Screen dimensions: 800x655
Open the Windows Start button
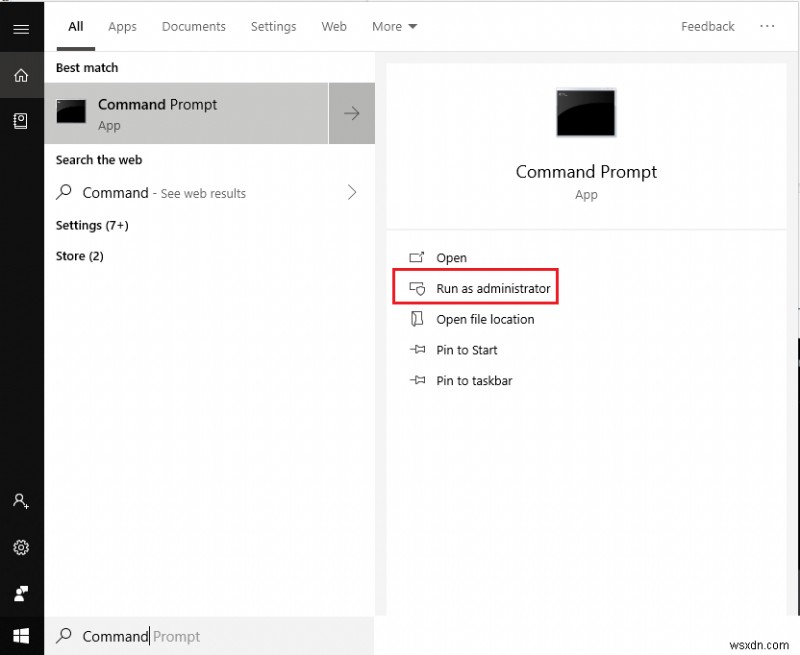point(21,636)
